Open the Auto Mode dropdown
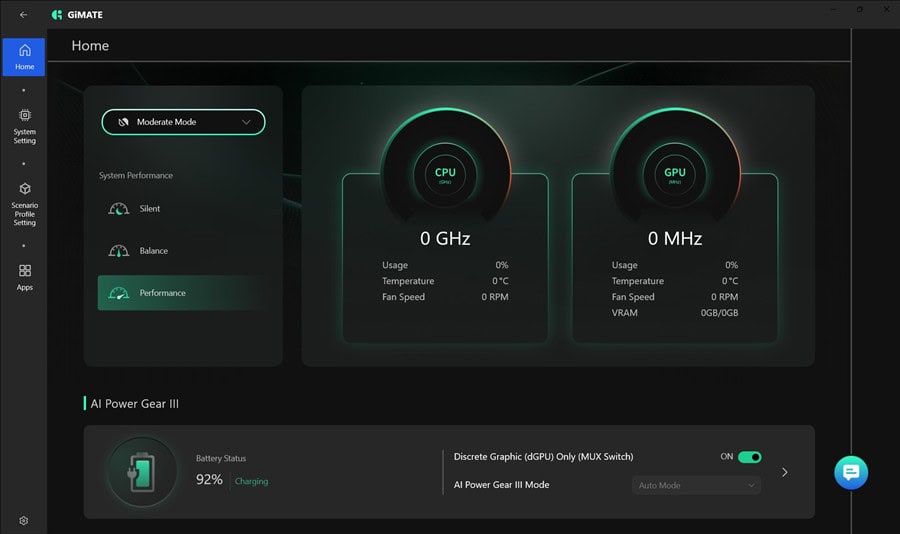The width and height of the screenshot is (900, 534). coord(696,485)
